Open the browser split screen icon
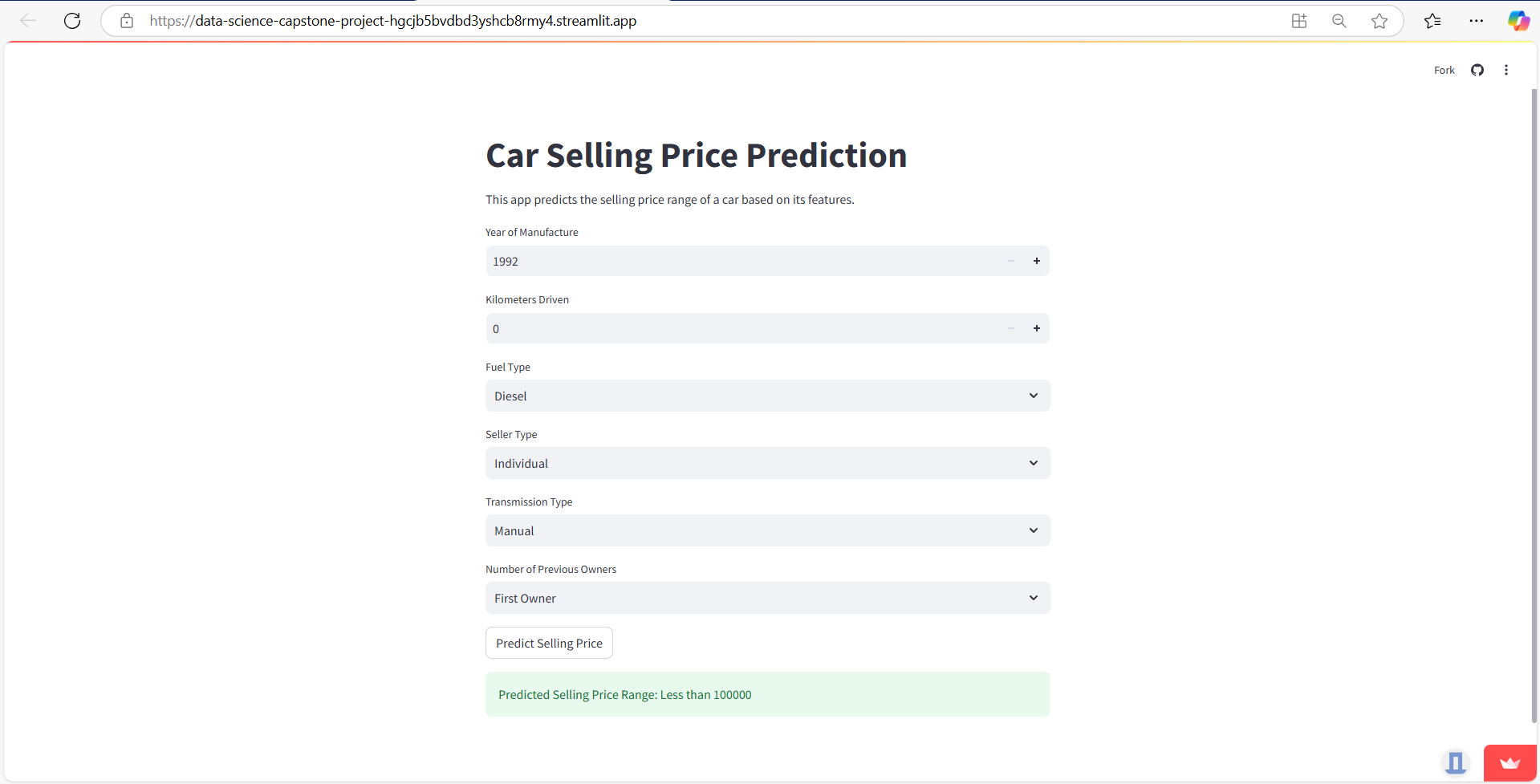Screen dimensions: 1540x784 (1298, 21)
